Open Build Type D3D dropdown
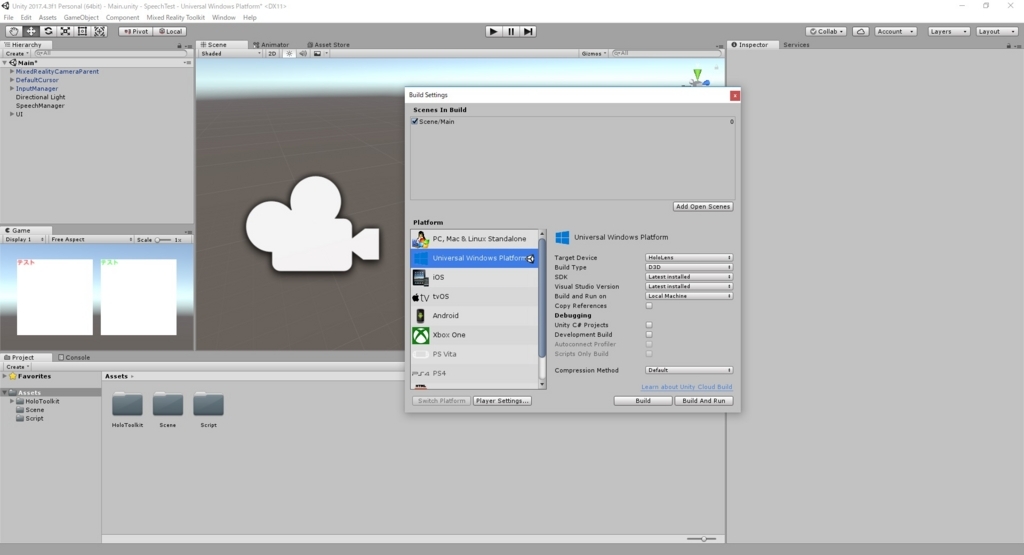1024x555 pixels. 689,267
